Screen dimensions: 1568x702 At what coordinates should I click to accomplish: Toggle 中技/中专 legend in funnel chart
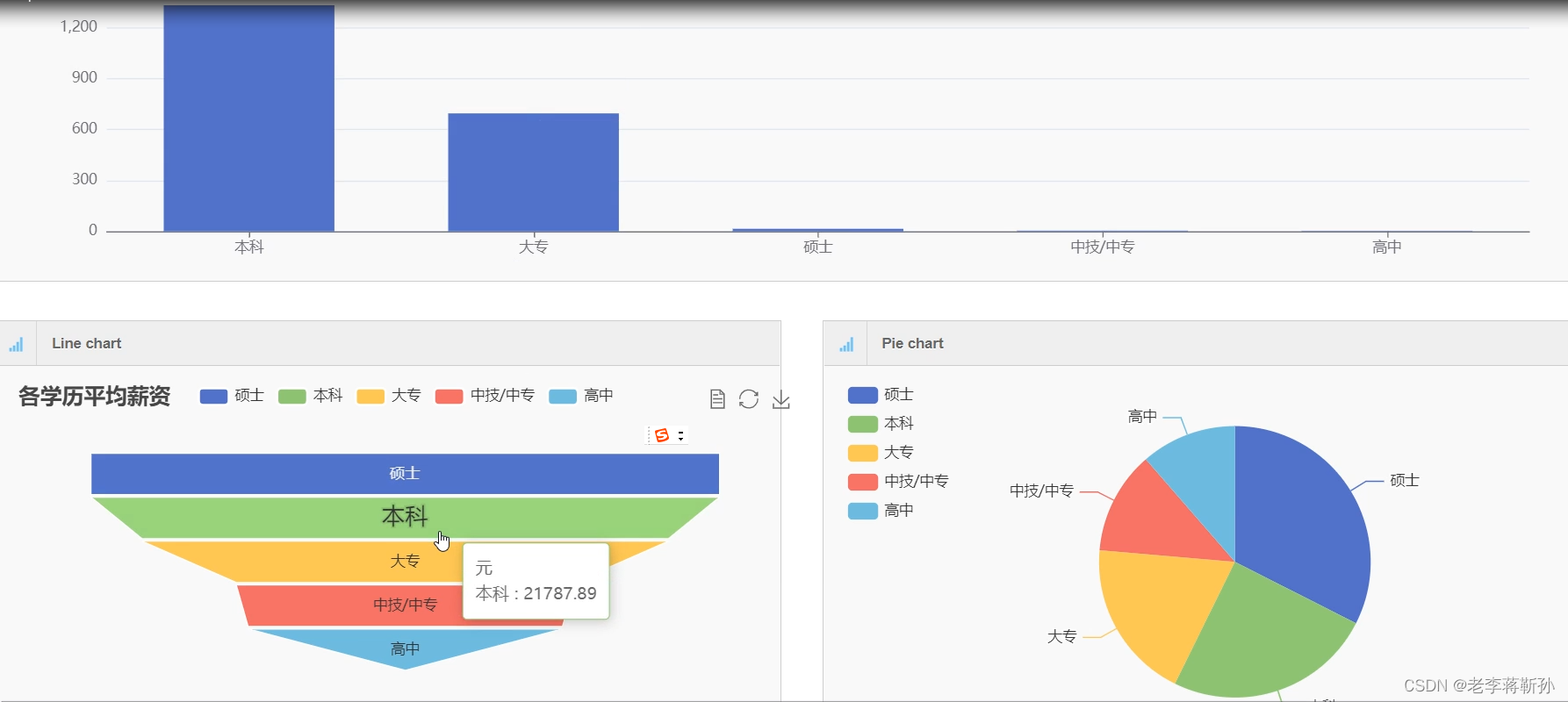pyautogui.click(x=485, y=396)
